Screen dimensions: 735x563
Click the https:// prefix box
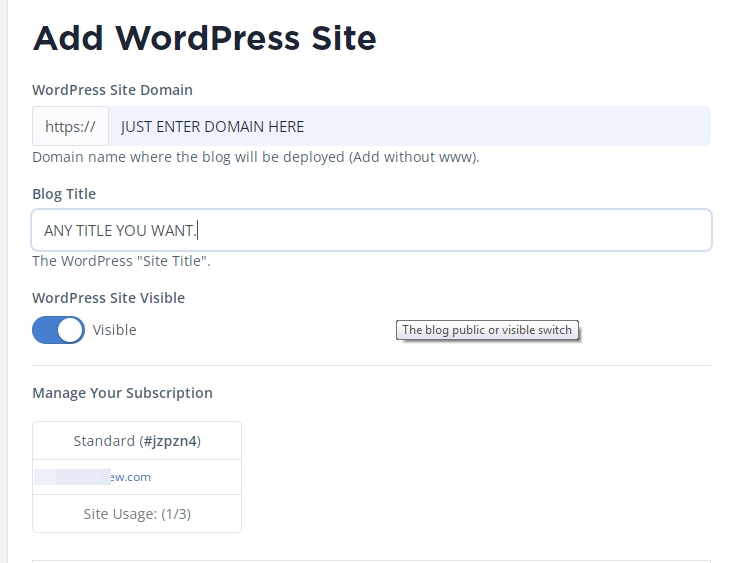[70, 126]
